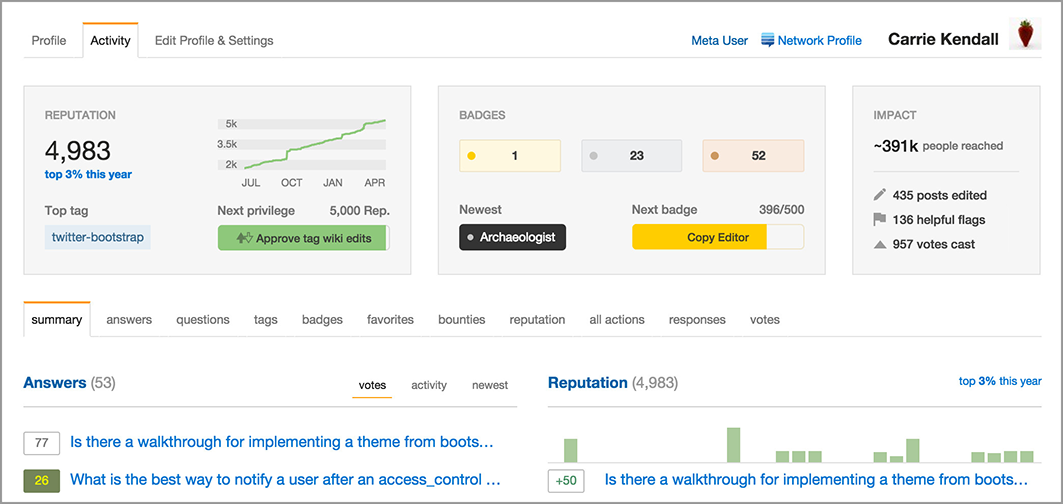Click the gold badge dot box
Screen dimensions: 1063x504
[510, 155]
